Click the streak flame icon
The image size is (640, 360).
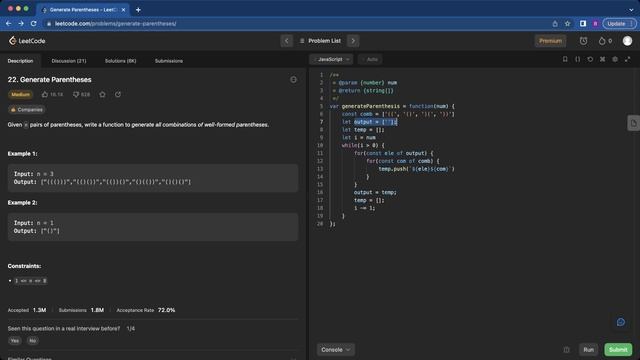(x=602, y=41)
